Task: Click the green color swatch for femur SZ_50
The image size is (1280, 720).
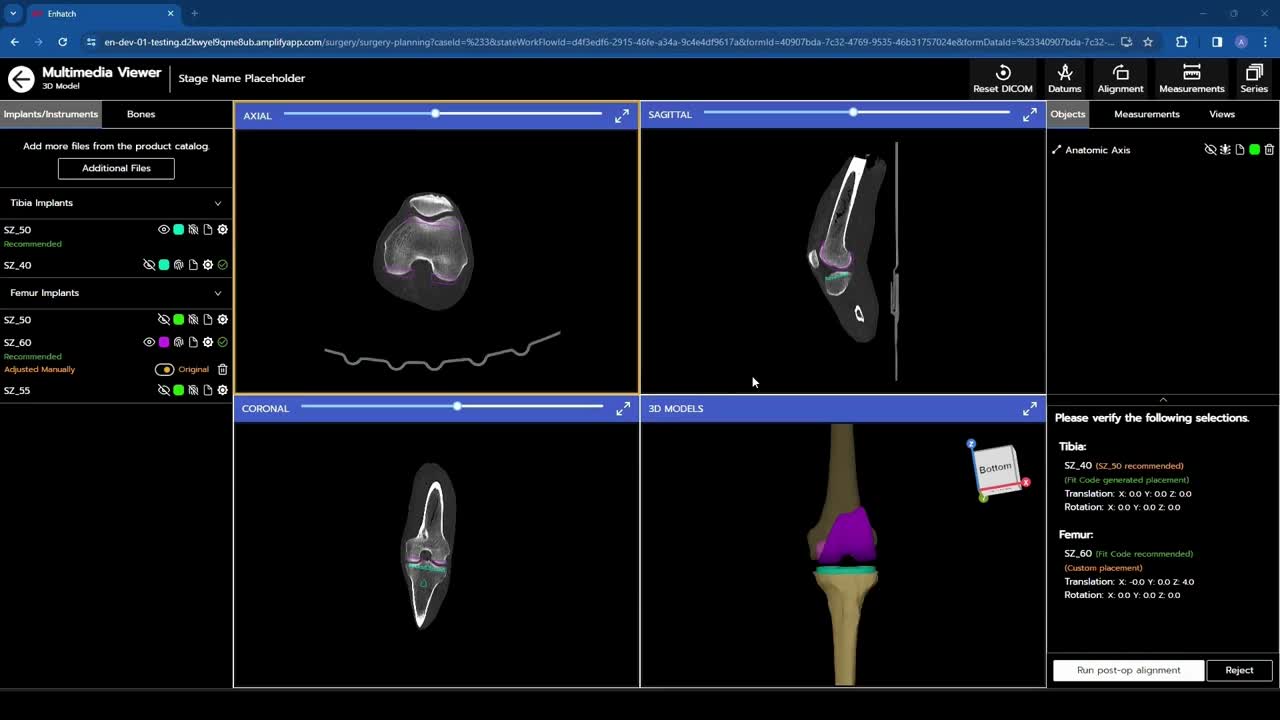Action: click(x=180, y=319)
